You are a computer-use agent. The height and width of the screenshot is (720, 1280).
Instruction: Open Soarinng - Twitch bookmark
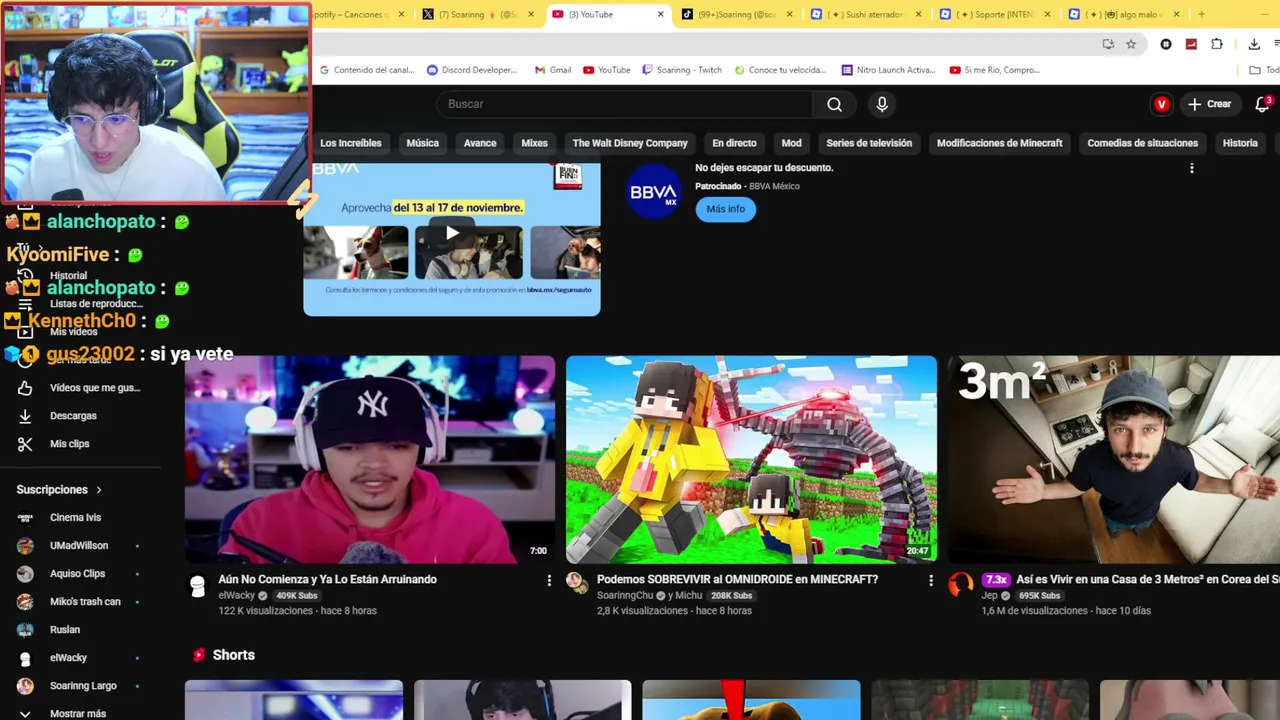[x=682, y=70]
